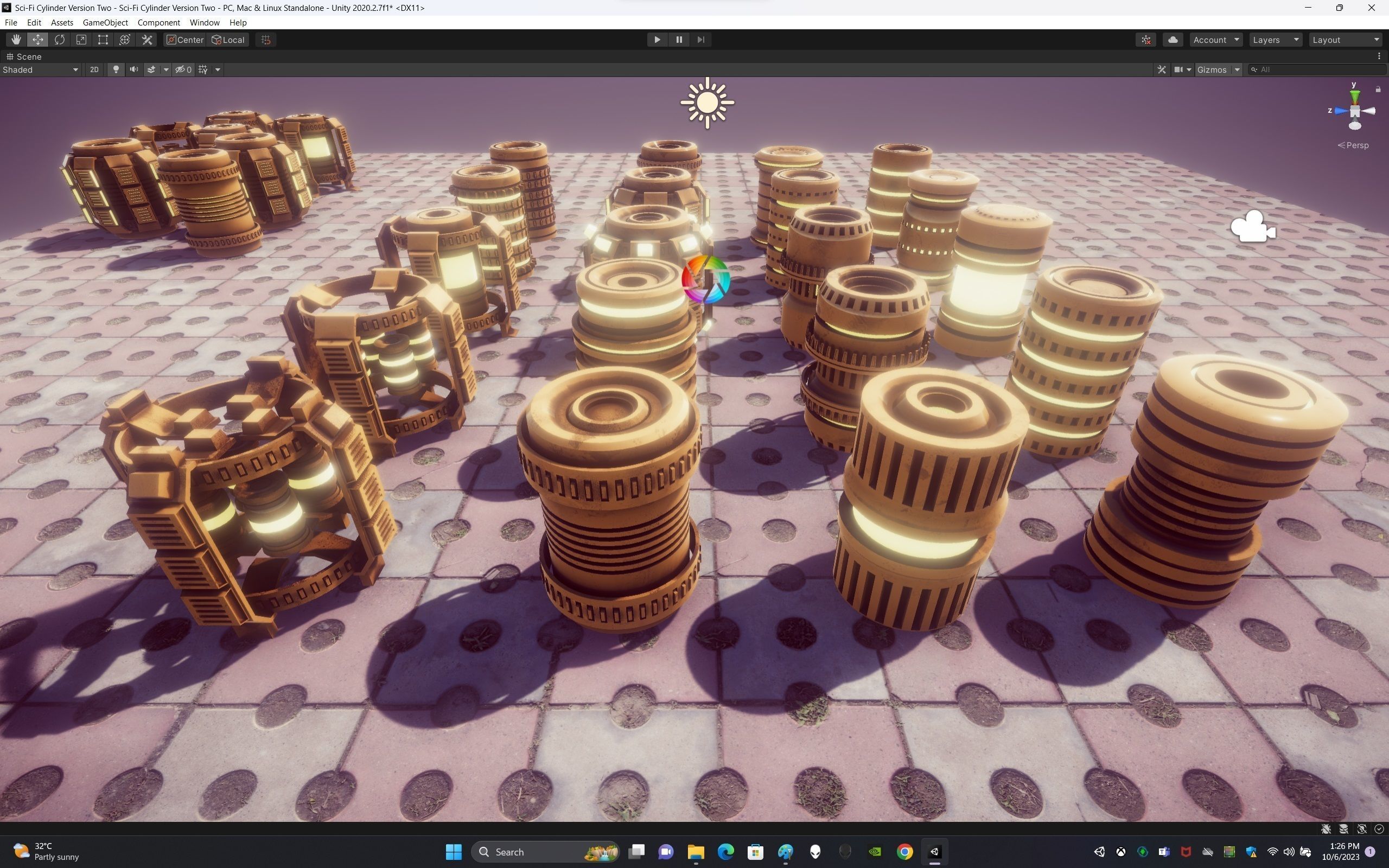Select the combined Transform tool
Screen dimensions: 1389x868
pos(125,40)
